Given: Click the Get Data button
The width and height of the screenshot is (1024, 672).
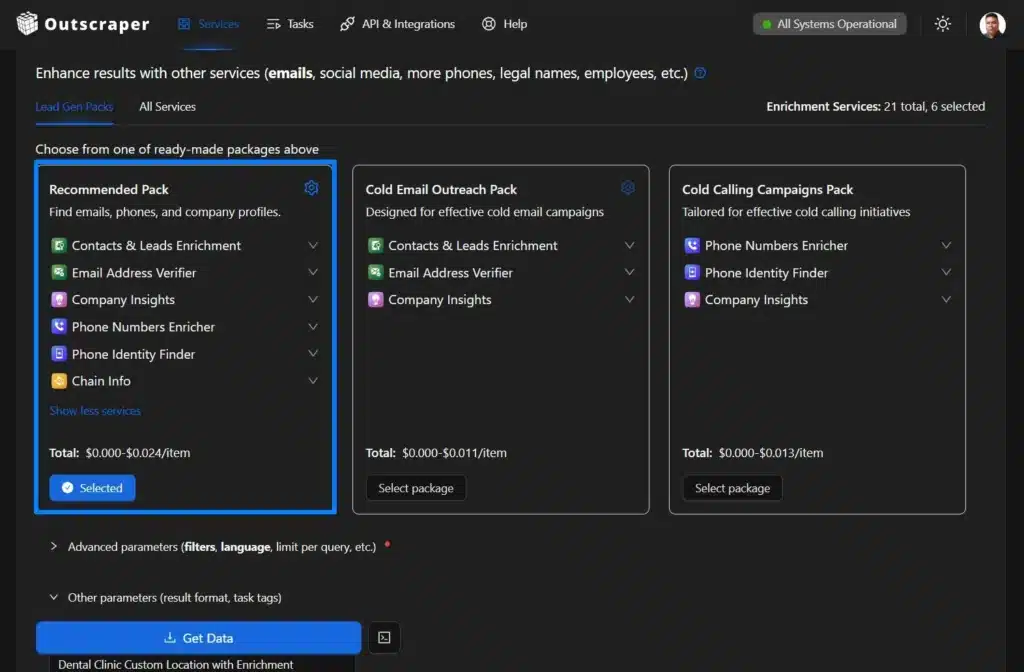Looking at the screenshot, I should click(198, 637).
